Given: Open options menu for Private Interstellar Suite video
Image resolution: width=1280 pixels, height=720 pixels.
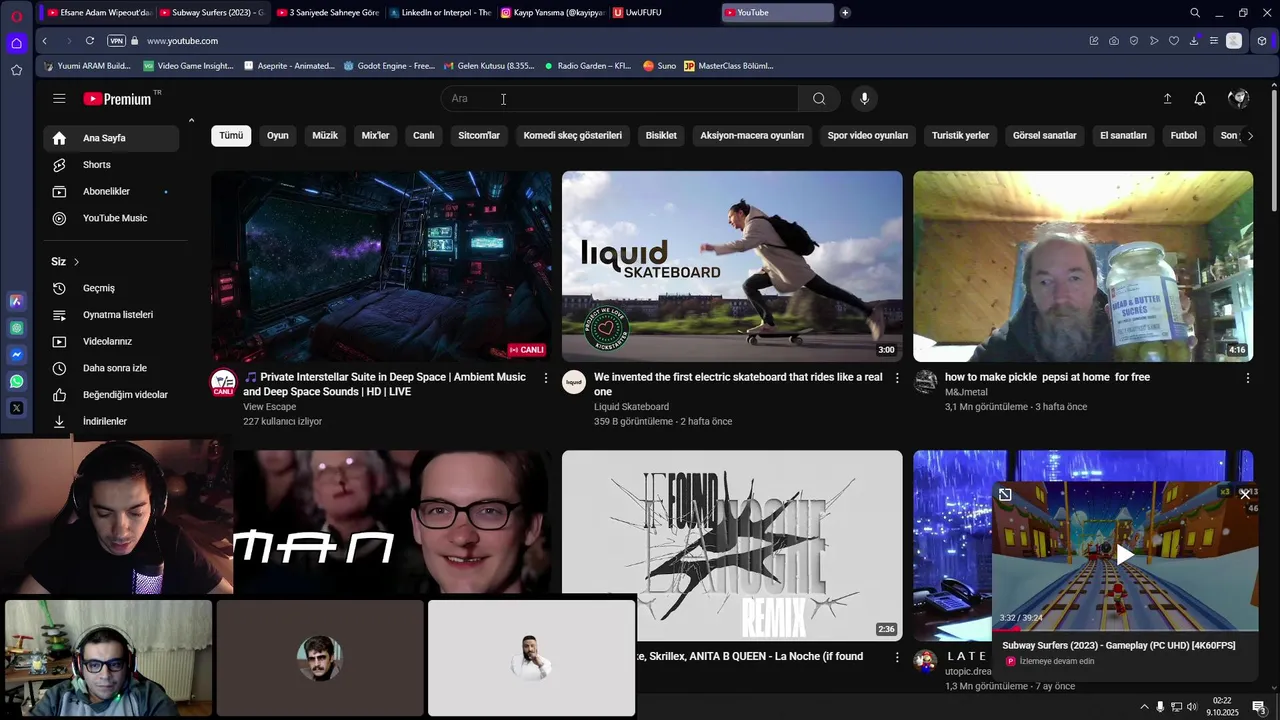Looking at the screenshot, I should (x=545, y=378).
